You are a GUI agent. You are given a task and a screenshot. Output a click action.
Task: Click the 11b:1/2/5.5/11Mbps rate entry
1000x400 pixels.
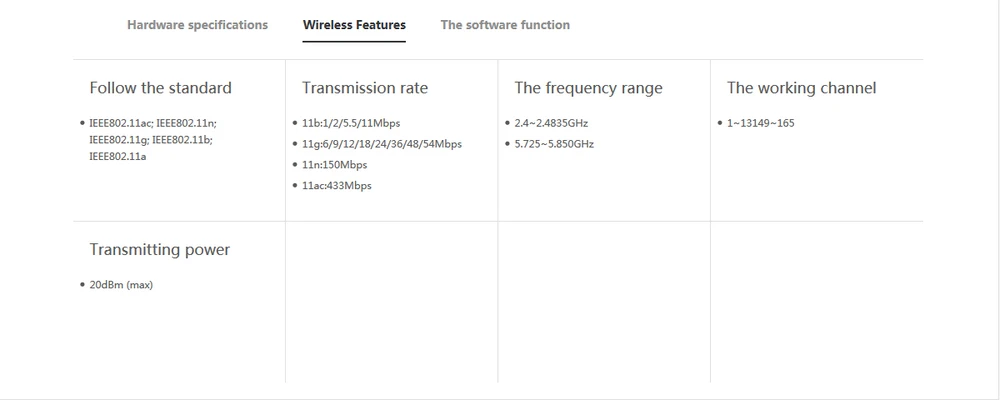351,123
